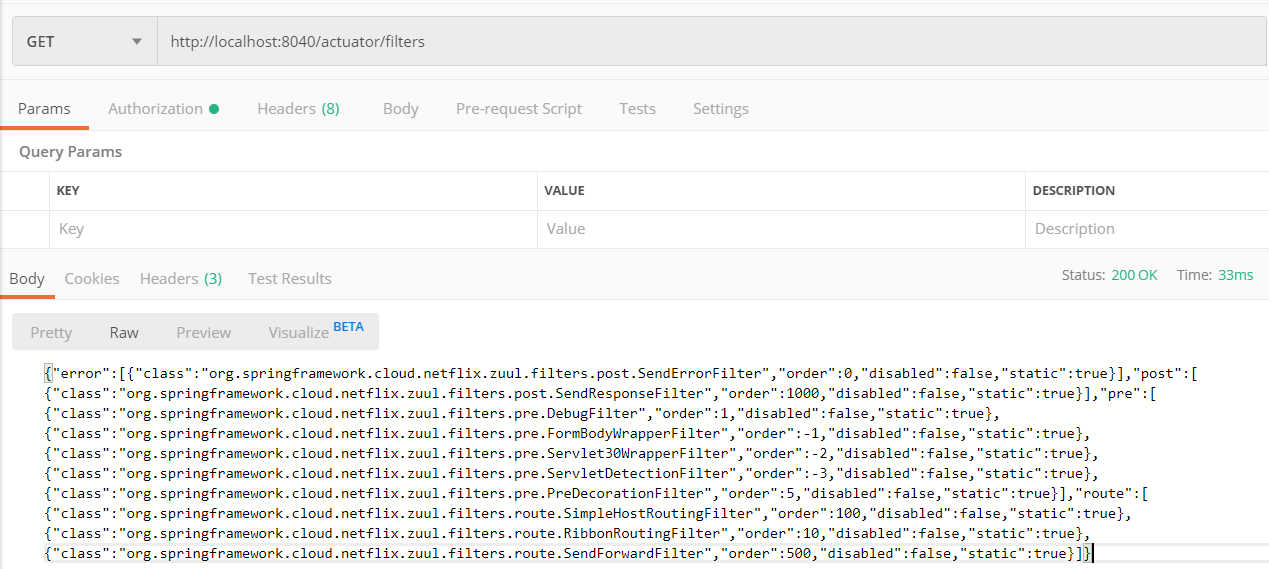Click the DebugFilter line in response
The width and height of the screenshot is (1269, 569).
coord(521,413)
